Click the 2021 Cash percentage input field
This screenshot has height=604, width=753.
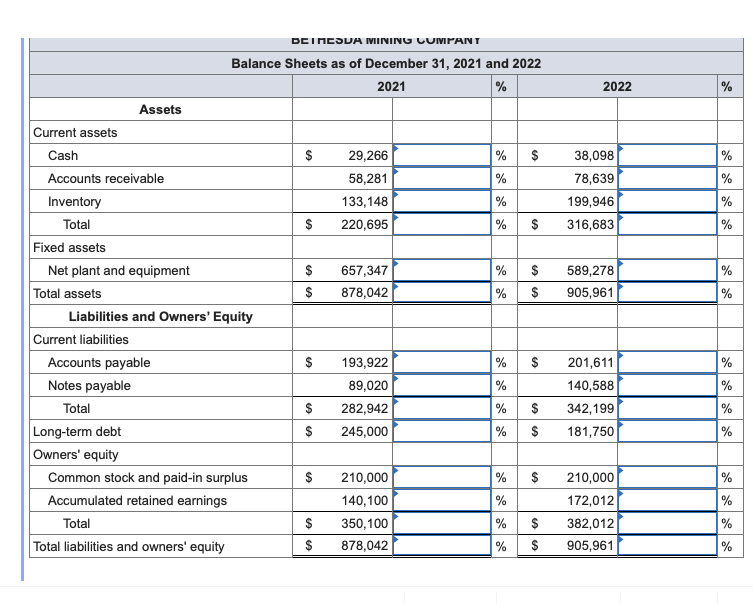click(442, 155)
